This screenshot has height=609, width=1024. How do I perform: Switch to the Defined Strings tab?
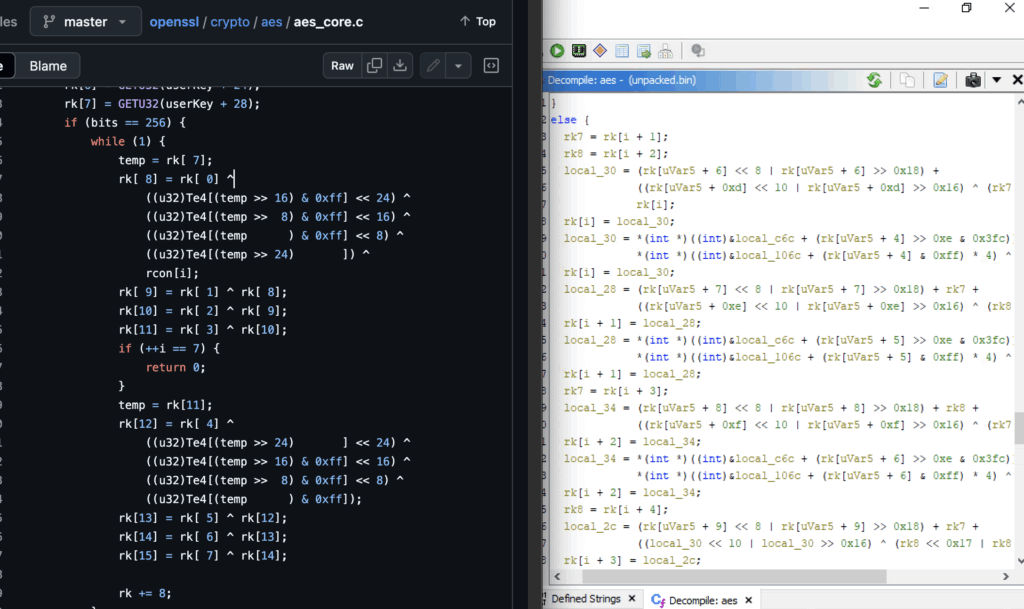pos(585,599)
